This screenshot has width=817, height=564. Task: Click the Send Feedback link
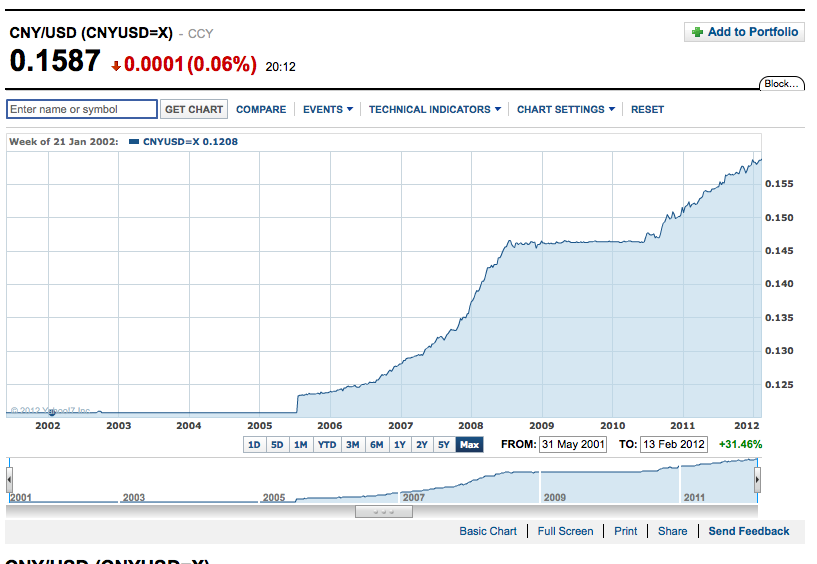(748, 531)
